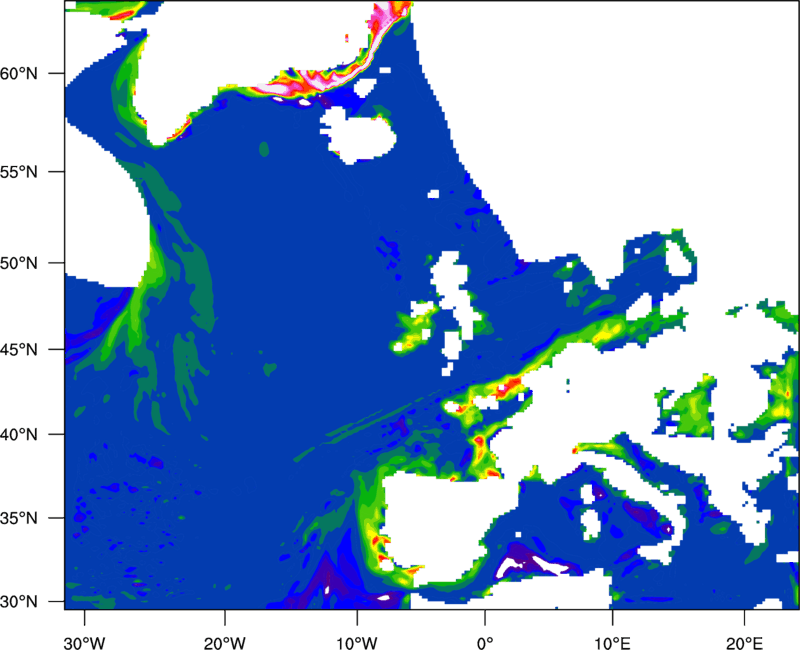The width and height of the screenshot is (800, 650).
Task: Click the 30°N latitude label
Action: point(19,602)
